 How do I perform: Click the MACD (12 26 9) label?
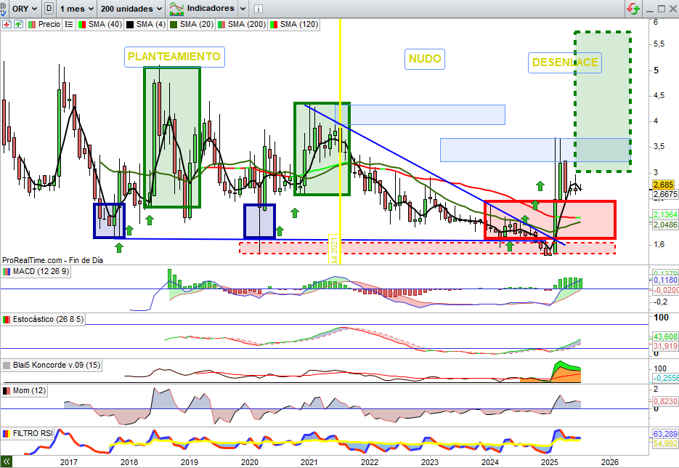coord(41,272)
